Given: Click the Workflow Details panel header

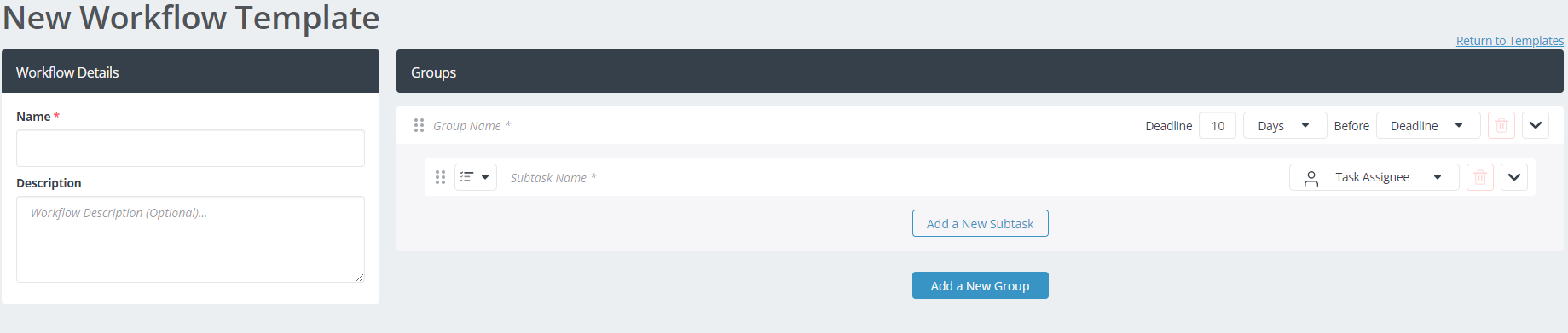Looking at the screenshot, I should click(190, 72).
